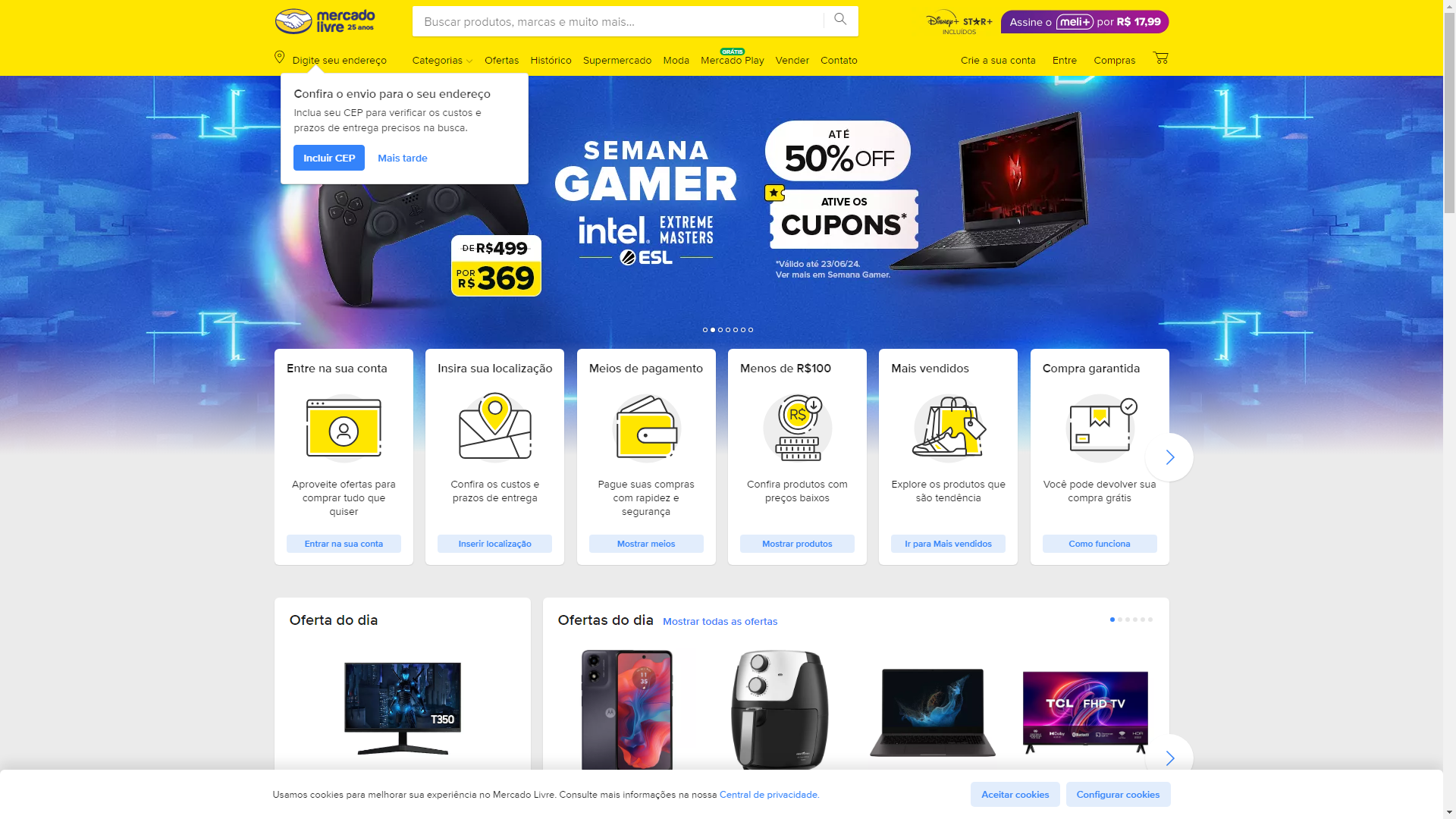1456x819 pixels.
Task: Select the last banner carousel dot
Action: [751, 330]
